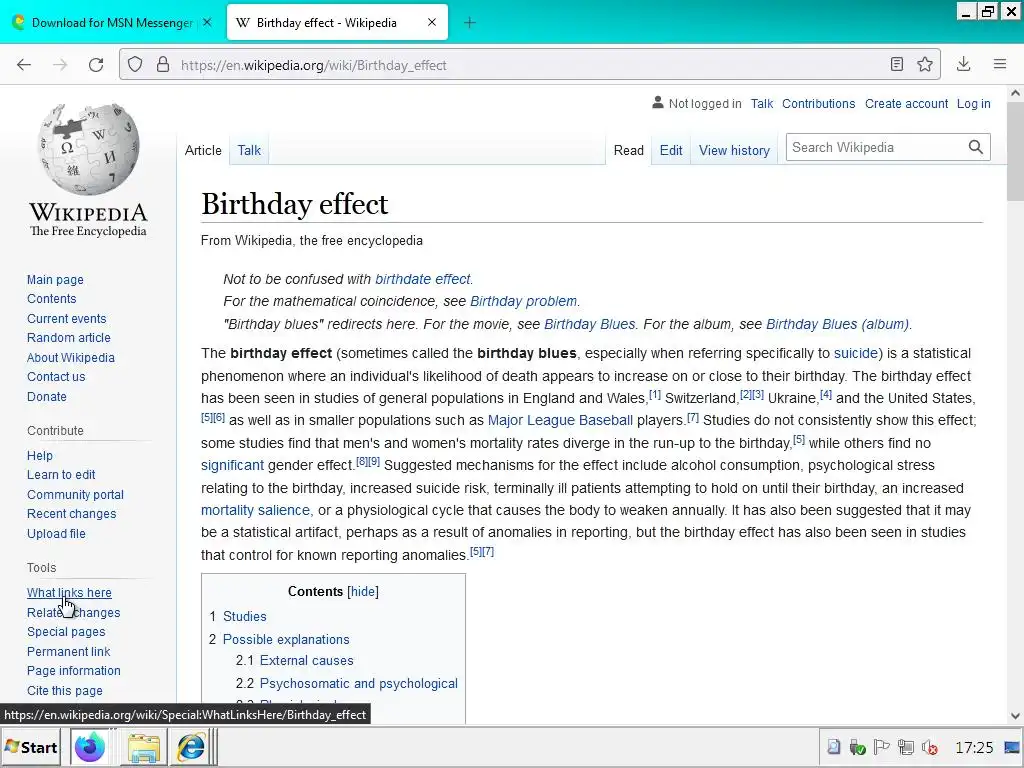The width and height of the screenshot is (1024, 768).
Task: Click What links here tool
Action: point(69,592)
